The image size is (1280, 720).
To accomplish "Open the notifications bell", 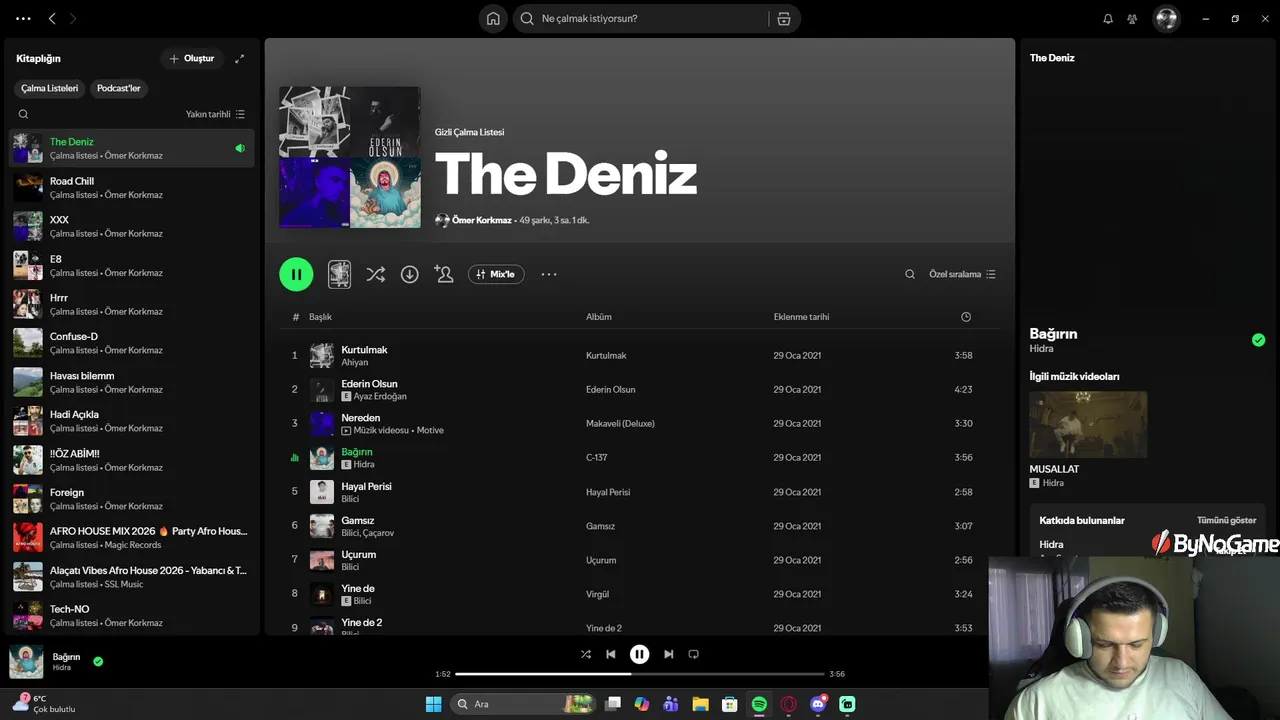I will pyautogui.click(x=1108, y=18).
